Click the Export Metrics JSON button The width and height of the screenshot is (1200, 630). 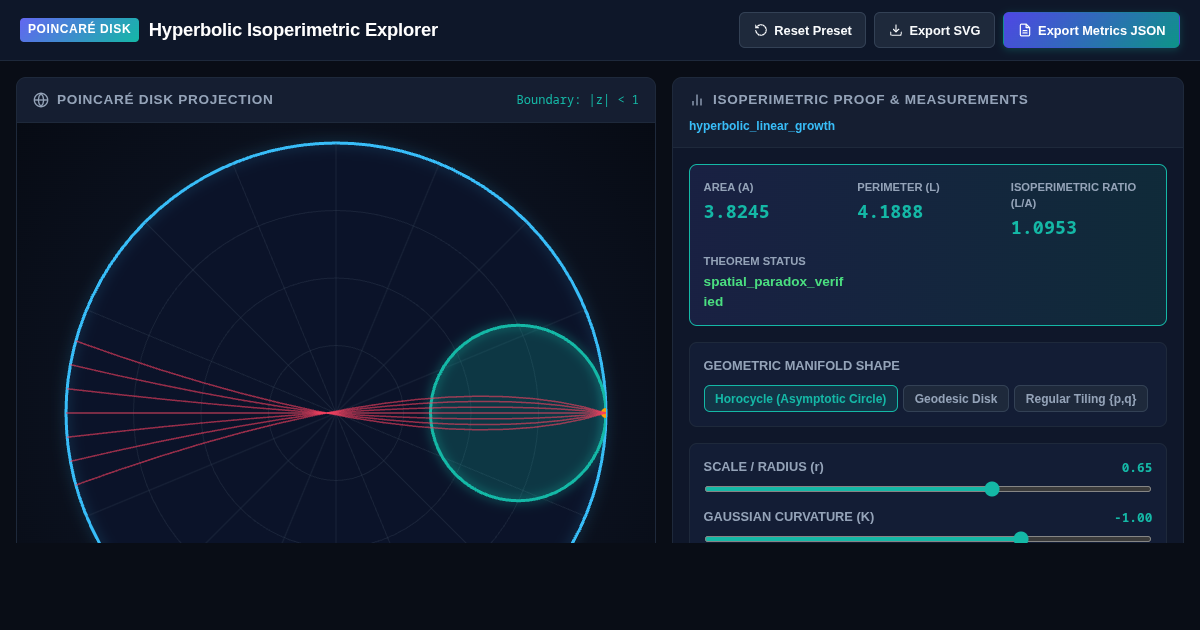(x=1091, y=30)
